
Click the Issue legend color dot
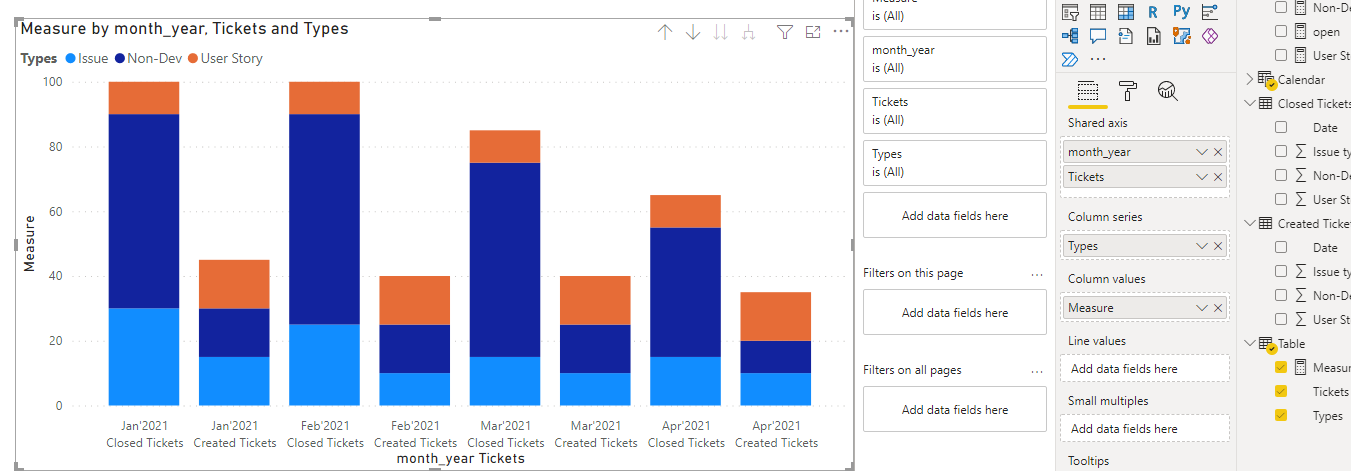[70, 59]
